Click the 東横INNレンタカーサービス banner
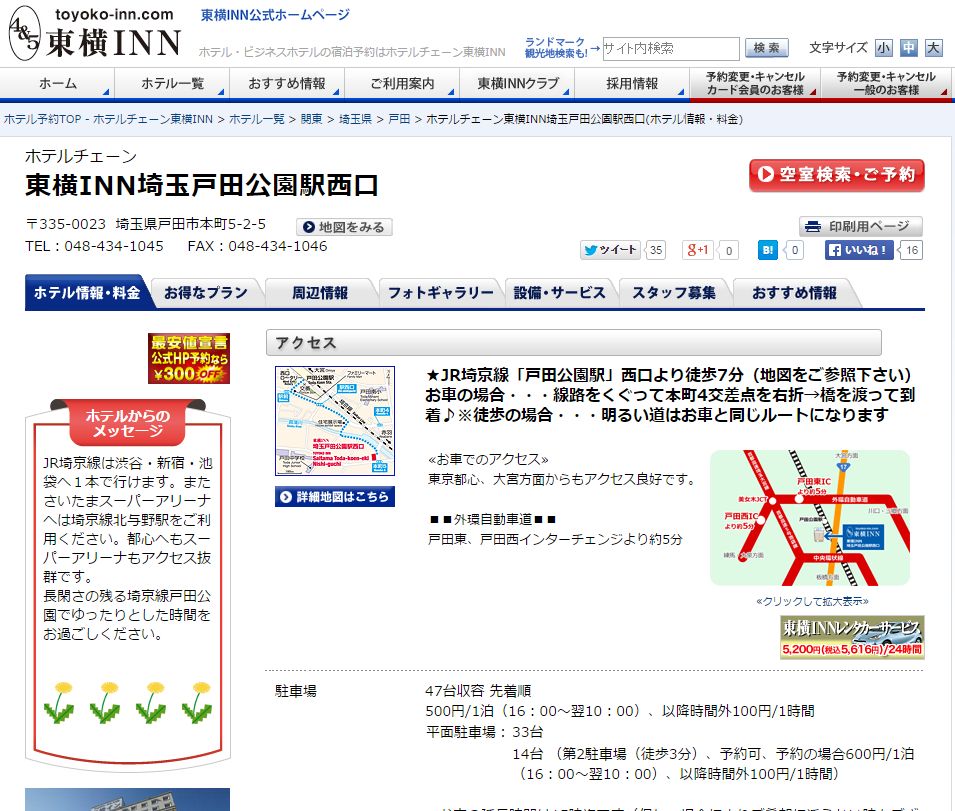 click(x=852, y=637)
